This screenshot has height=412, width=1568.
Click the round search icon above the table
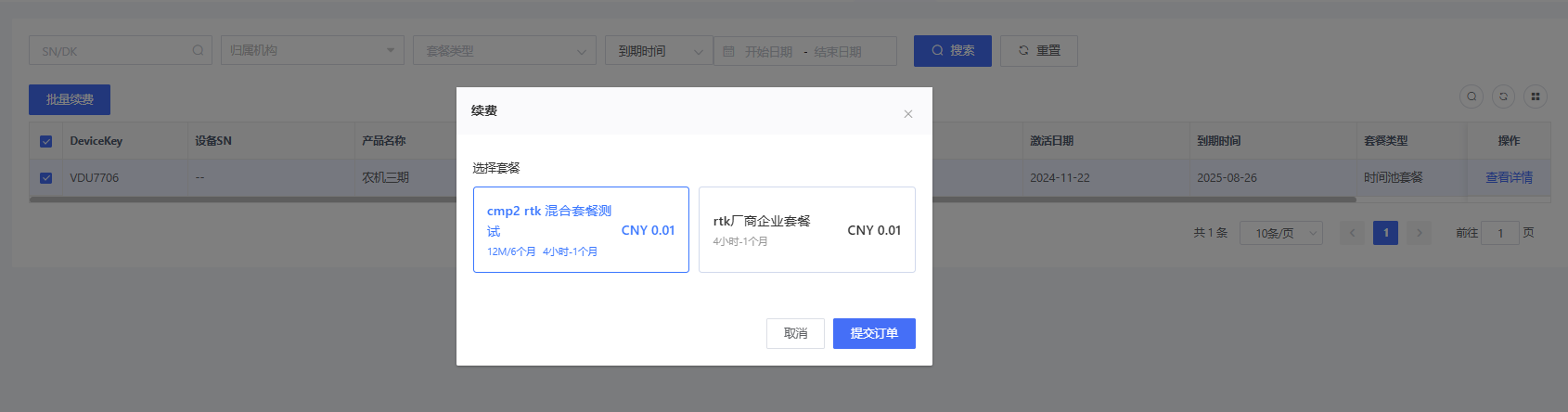pyautogui.click(x=1471, y=97)
